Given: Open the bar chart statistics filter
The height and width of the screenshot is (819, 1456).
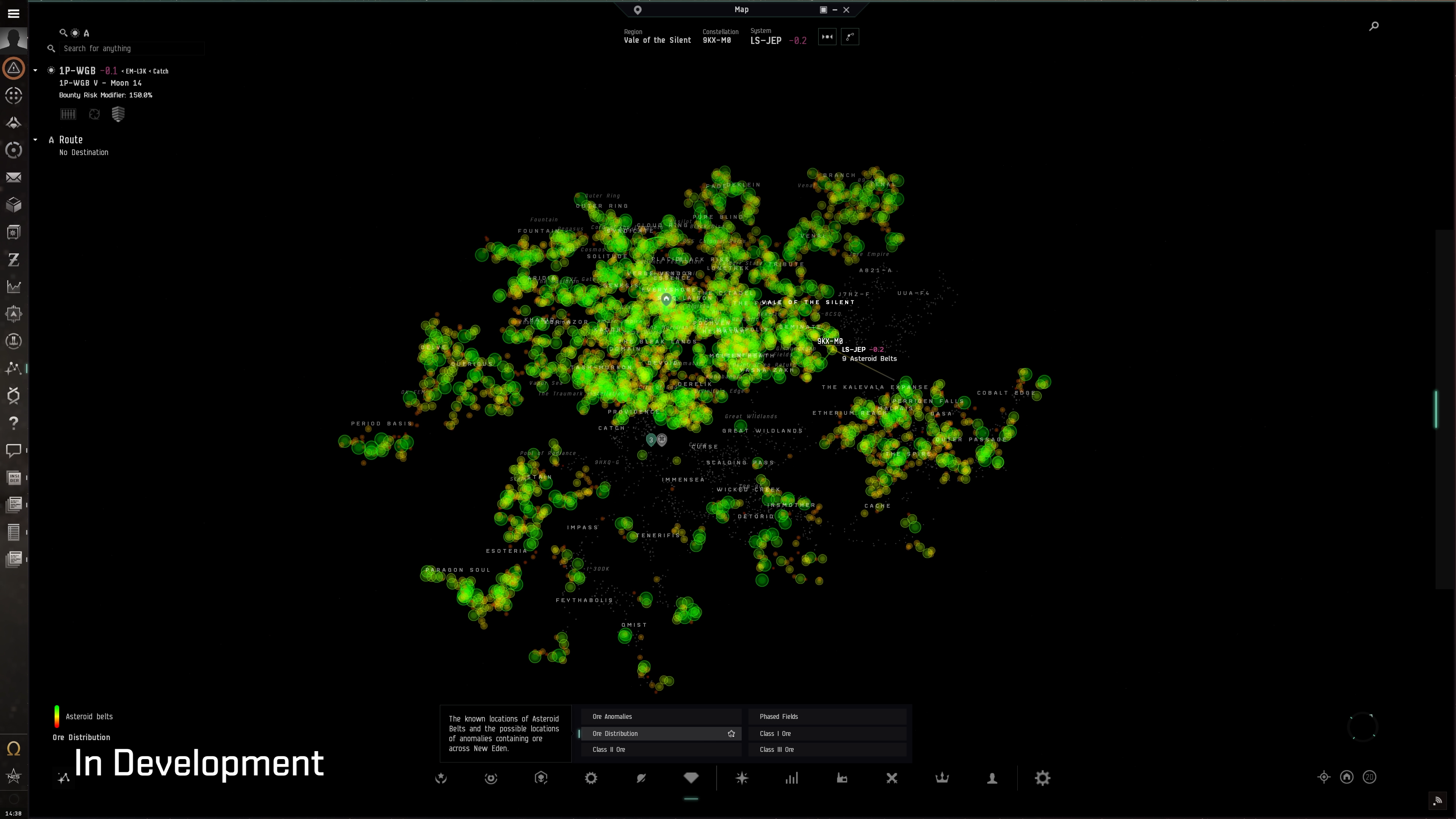Looking at the screenshot, I should [x=792, y=778].
